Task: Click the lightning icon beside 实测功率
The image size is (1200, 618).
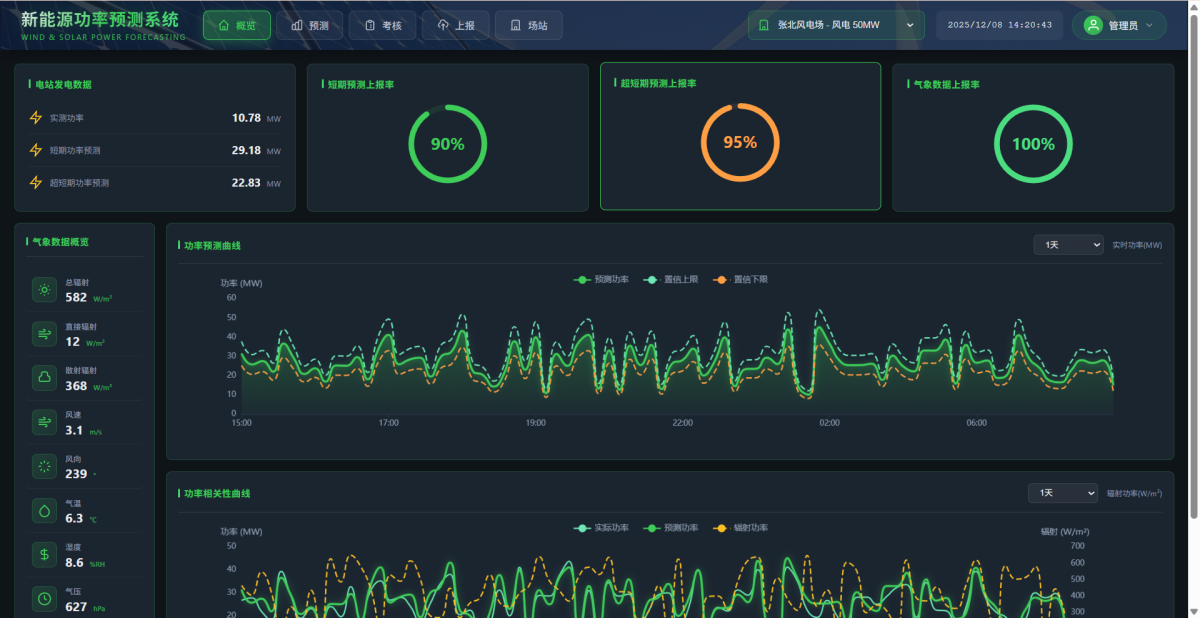Action: coord(36,118)
